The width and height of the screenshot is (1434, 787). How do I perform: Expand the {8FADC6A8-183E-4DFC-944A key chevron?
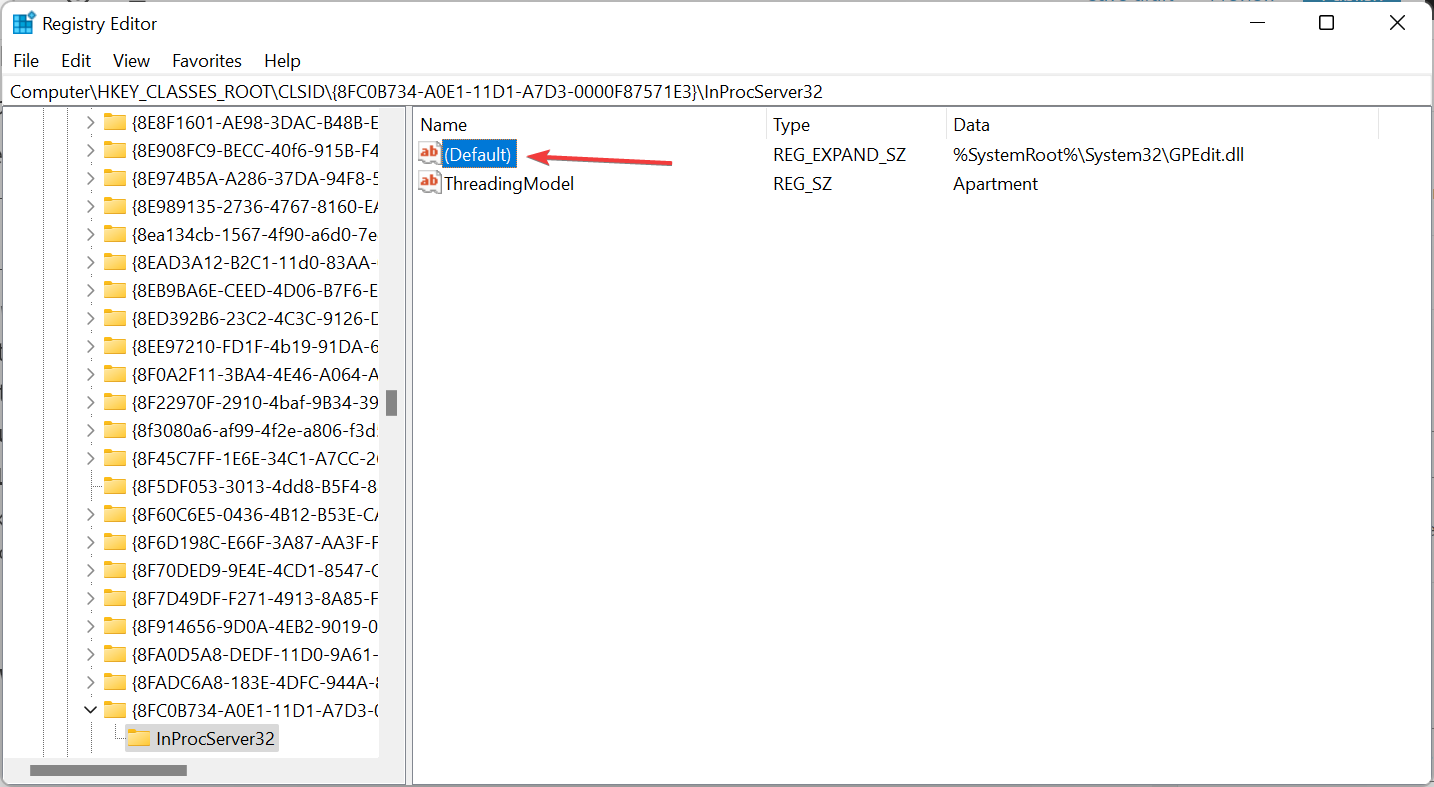(x=90, y=683)
